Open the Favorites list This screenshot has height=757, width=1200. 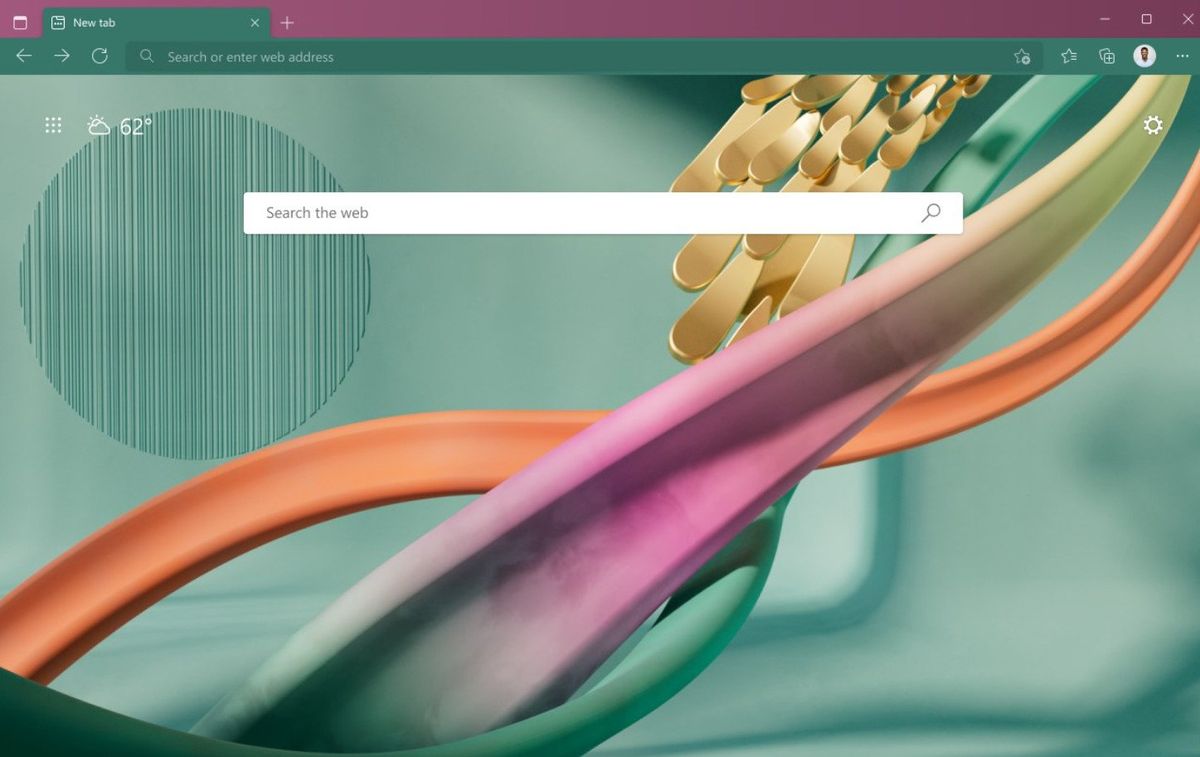point(1069,56)
